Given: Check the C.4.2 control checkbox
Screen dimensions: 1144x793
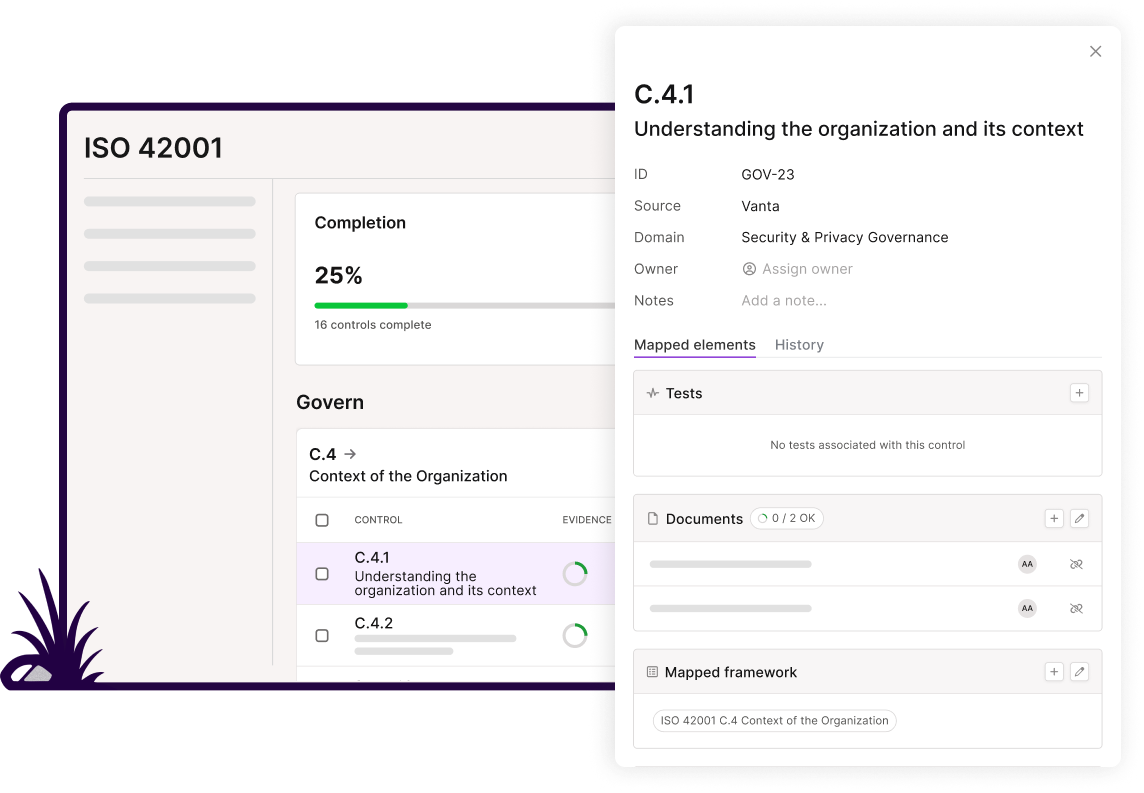Looking at the screenshot, I should coord(322,634).
